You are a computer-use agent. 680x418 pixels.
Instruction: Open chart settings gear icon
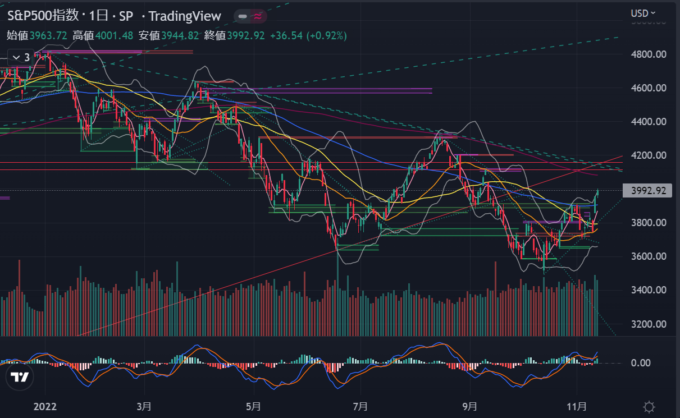point(650,406)
